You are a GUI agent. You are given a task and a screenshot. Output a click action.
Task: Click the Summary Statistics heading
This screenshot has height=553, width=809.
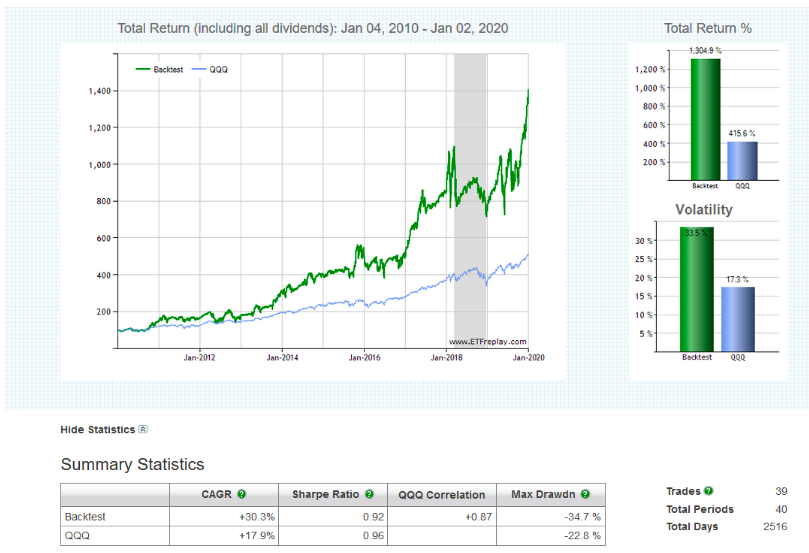[x=132, y=465]
